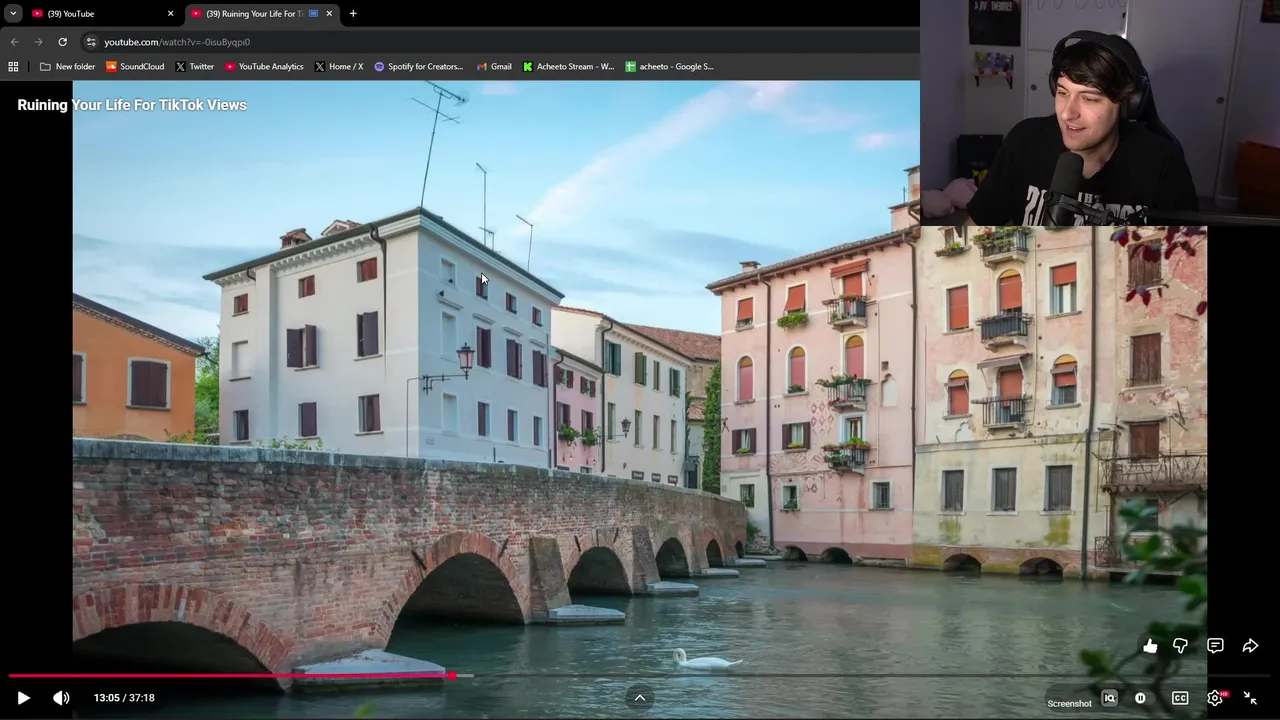Dislike the video with thumbs down
Viewport: 1280px width, 720px height.
pos(1181,646)
